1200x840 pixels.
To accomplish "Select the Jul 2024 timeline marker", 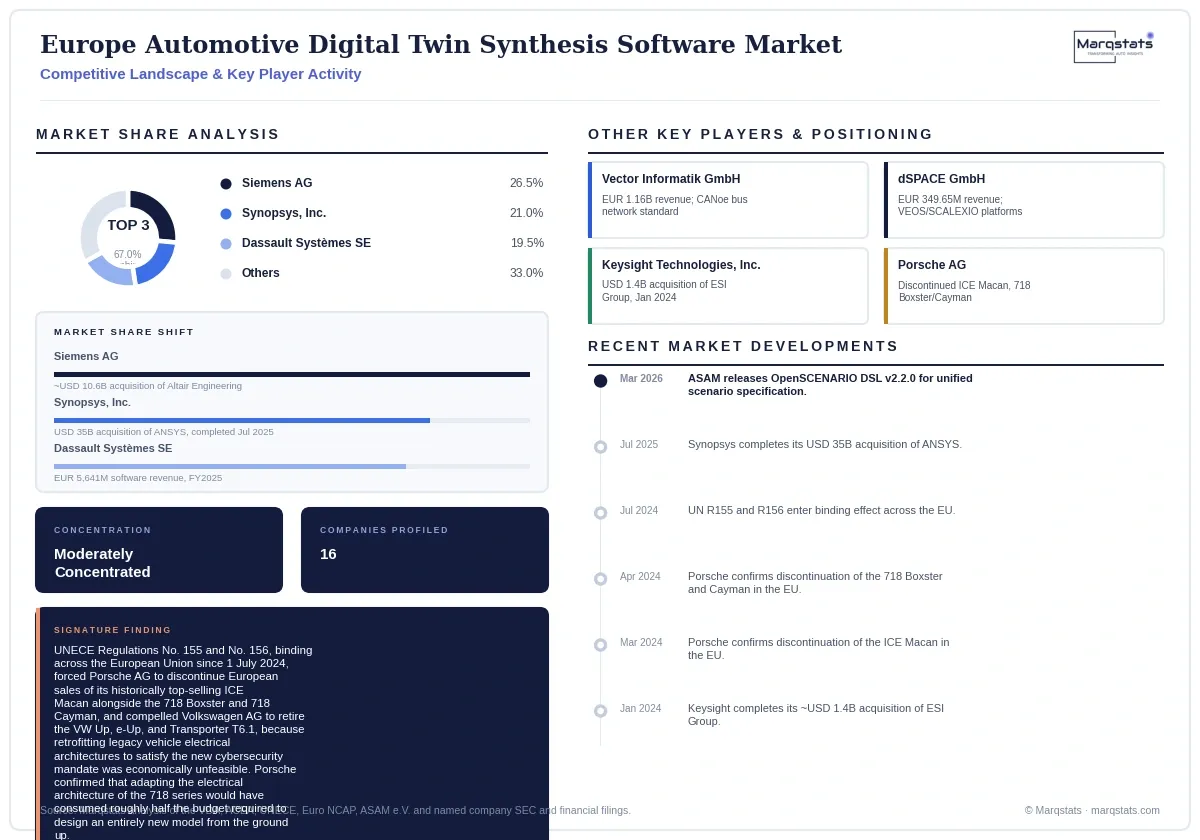I will click(x=600, y=513).
